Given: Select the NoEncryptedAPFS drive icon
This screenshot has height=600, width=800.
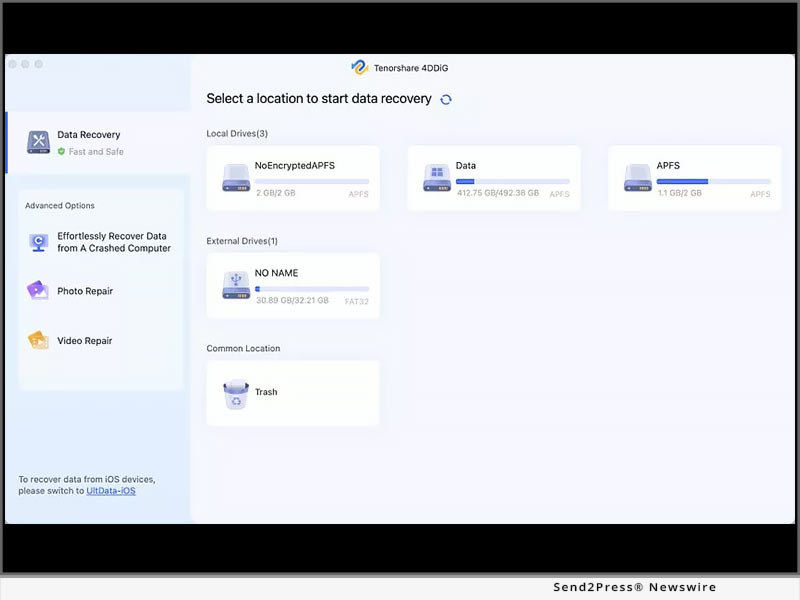Looking at the screenshot, I should [x=236, y=178].
